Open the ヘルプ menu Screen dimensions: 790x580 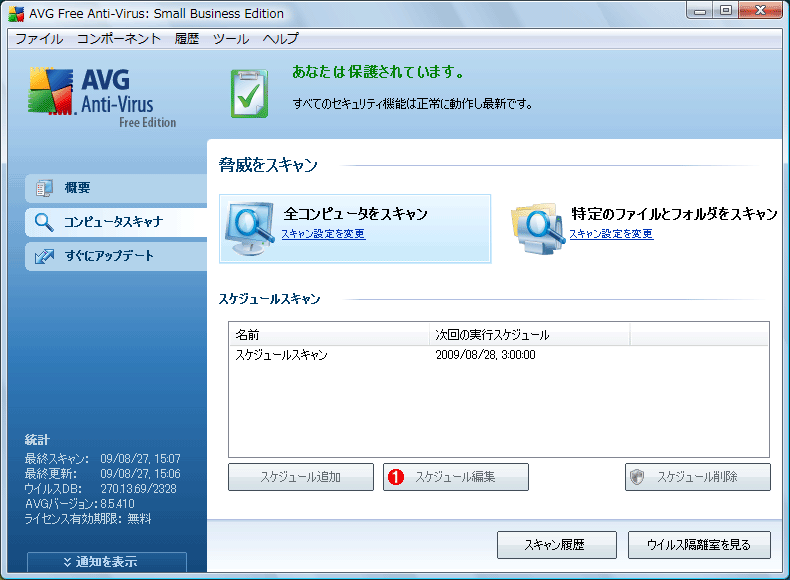click(281, 39)
